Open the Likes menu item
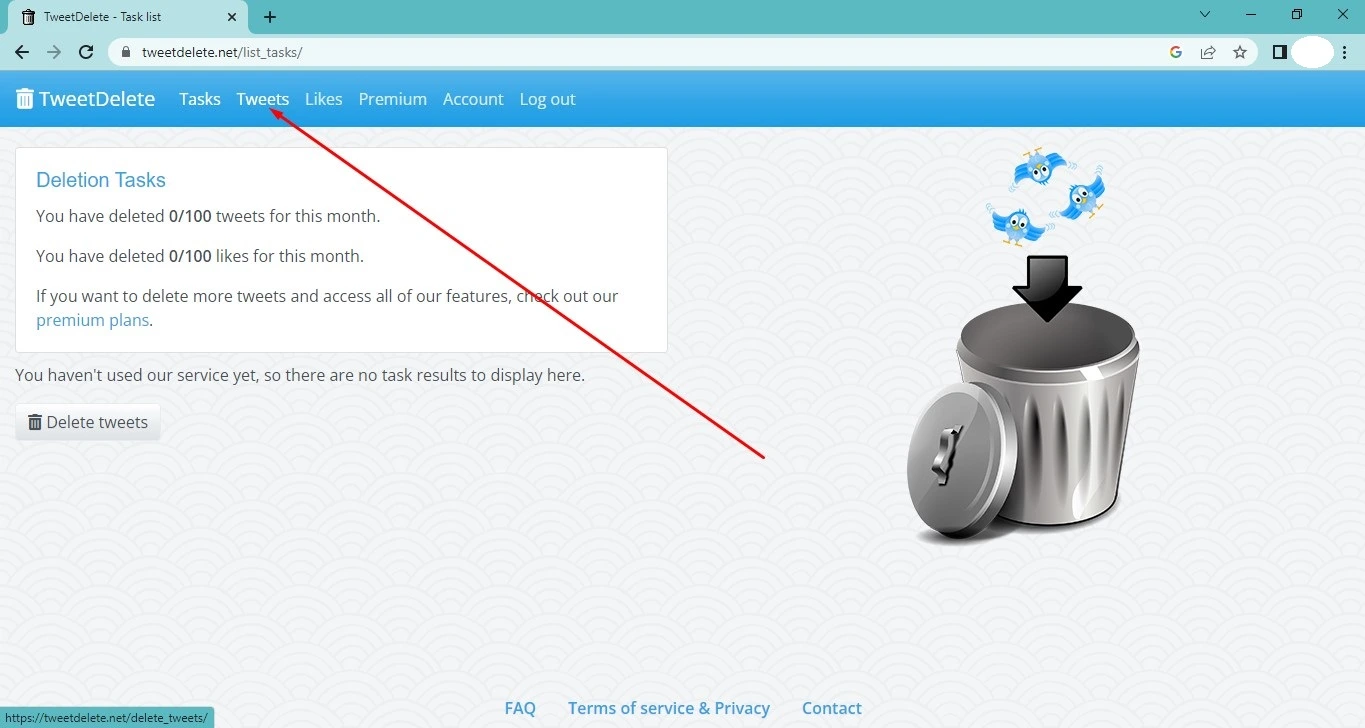 pos(324,99)
